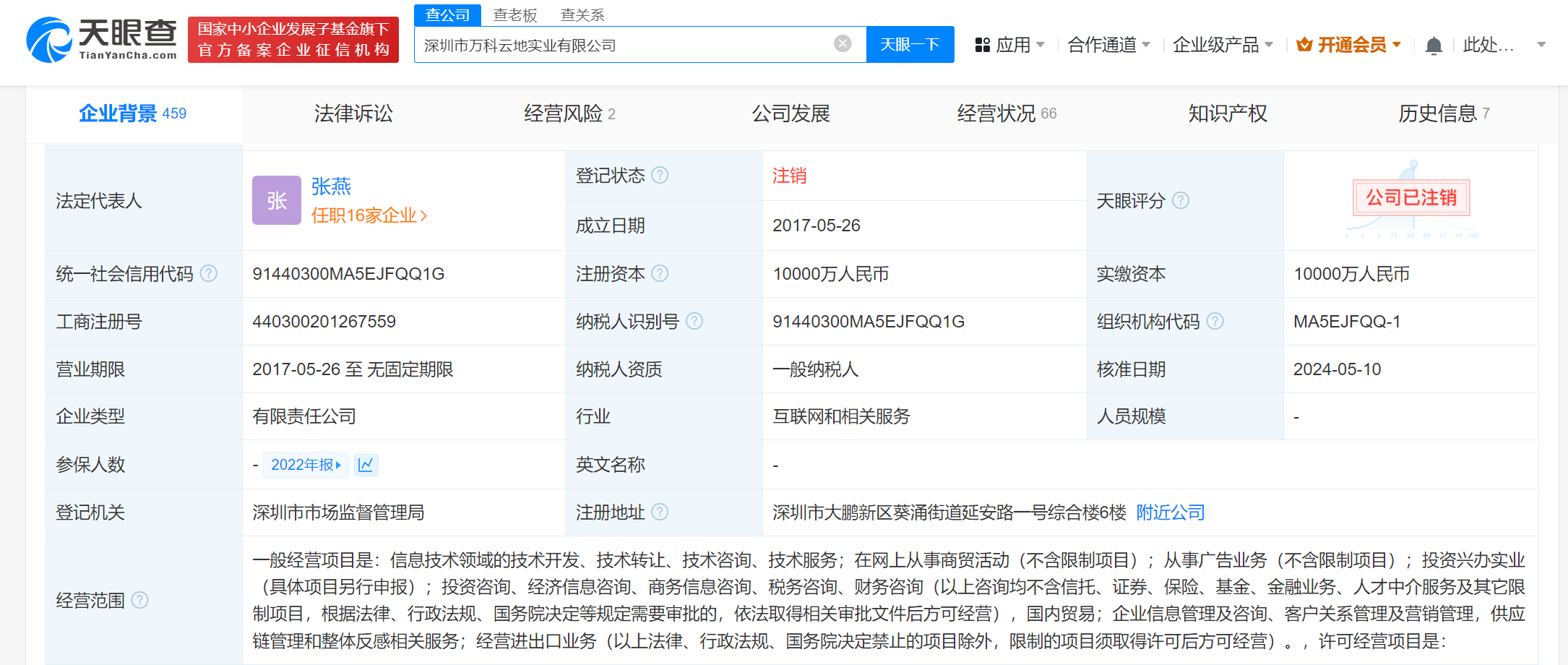Clear the search box with the X icon

click(843, 43)
